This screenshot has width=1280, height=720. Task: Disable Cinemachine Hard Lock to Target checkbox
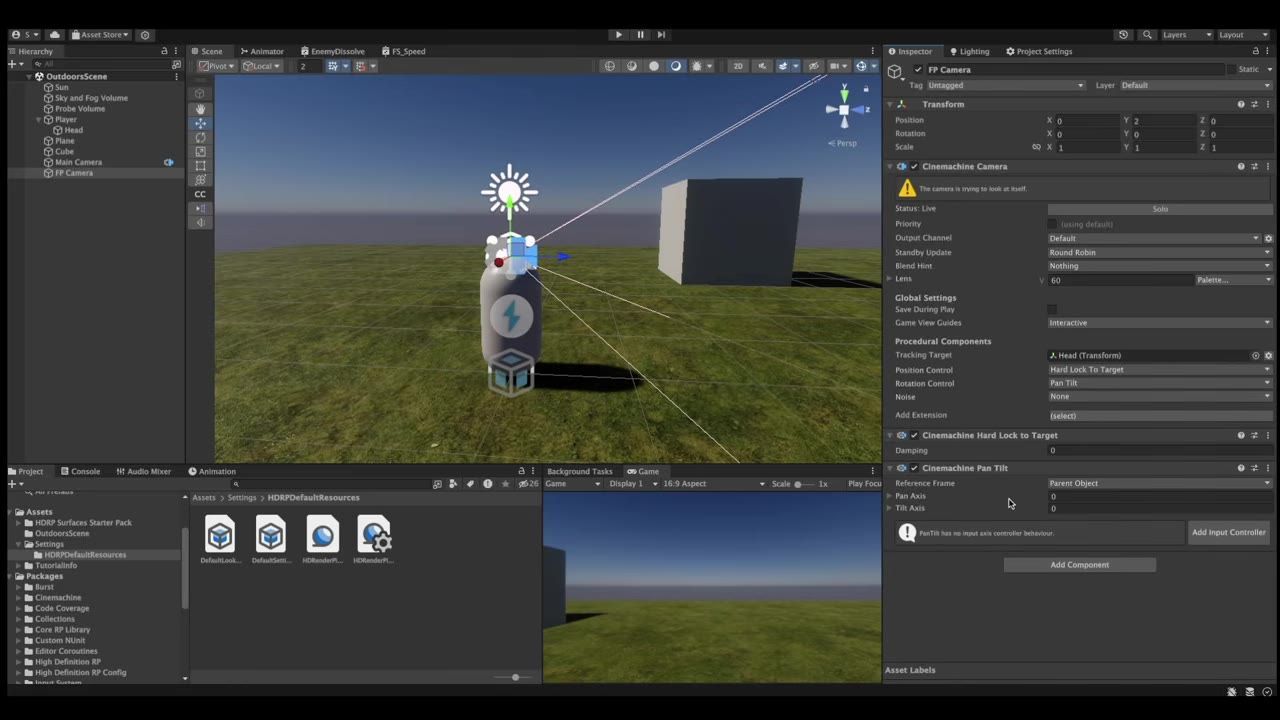pos(914,436)
